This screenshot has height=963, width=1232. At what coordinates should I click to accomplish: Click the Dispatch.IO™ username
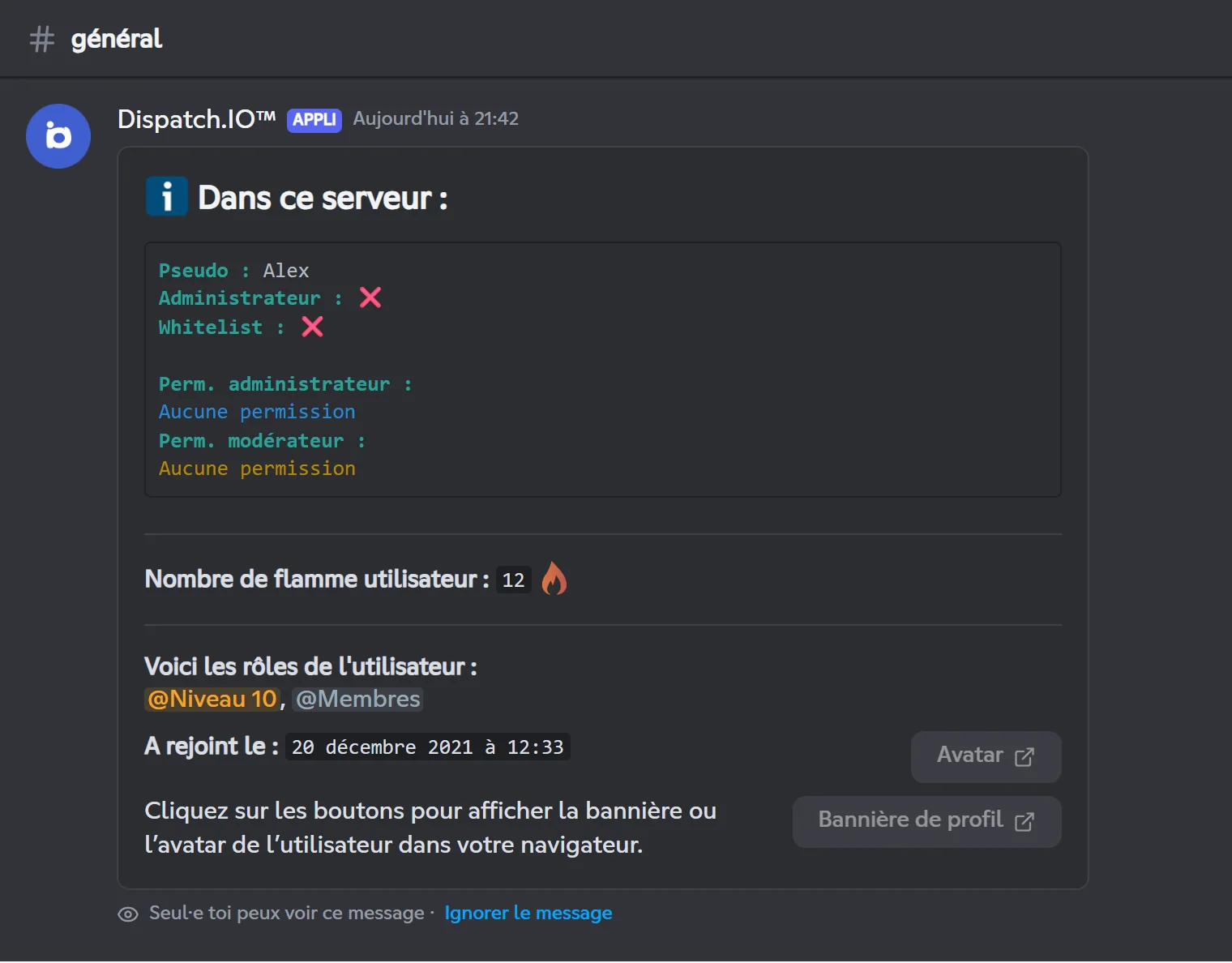tap(197, 119)
